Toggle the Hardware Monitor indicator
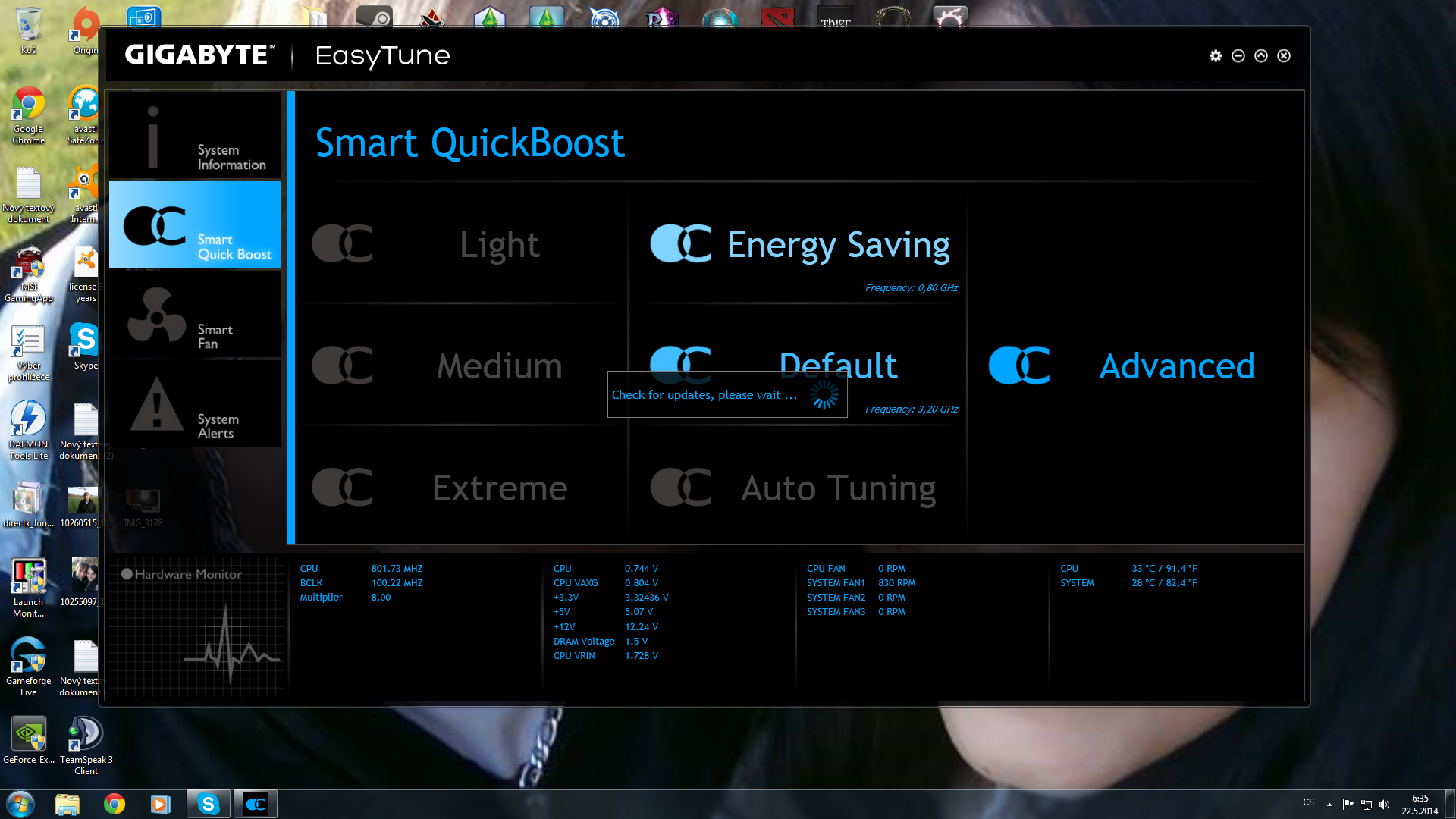Image resolution: width=1456 pixels, height=819 pixels. point(127,574)
